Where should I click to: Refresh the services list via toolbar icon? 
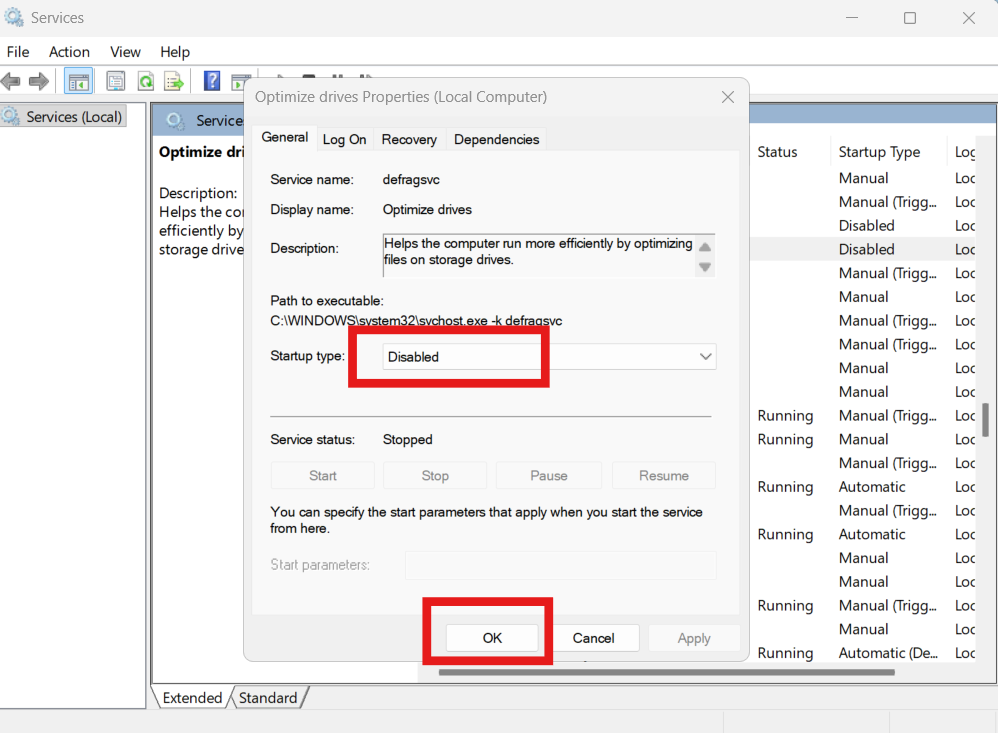click(x=145, y=81)
